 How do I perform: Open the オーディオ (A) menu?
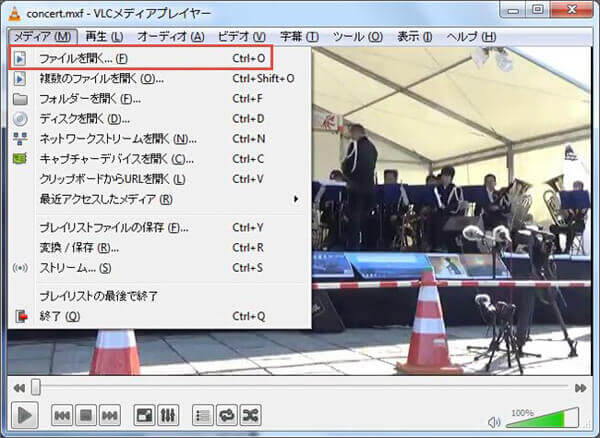click(x=170, y=37)
